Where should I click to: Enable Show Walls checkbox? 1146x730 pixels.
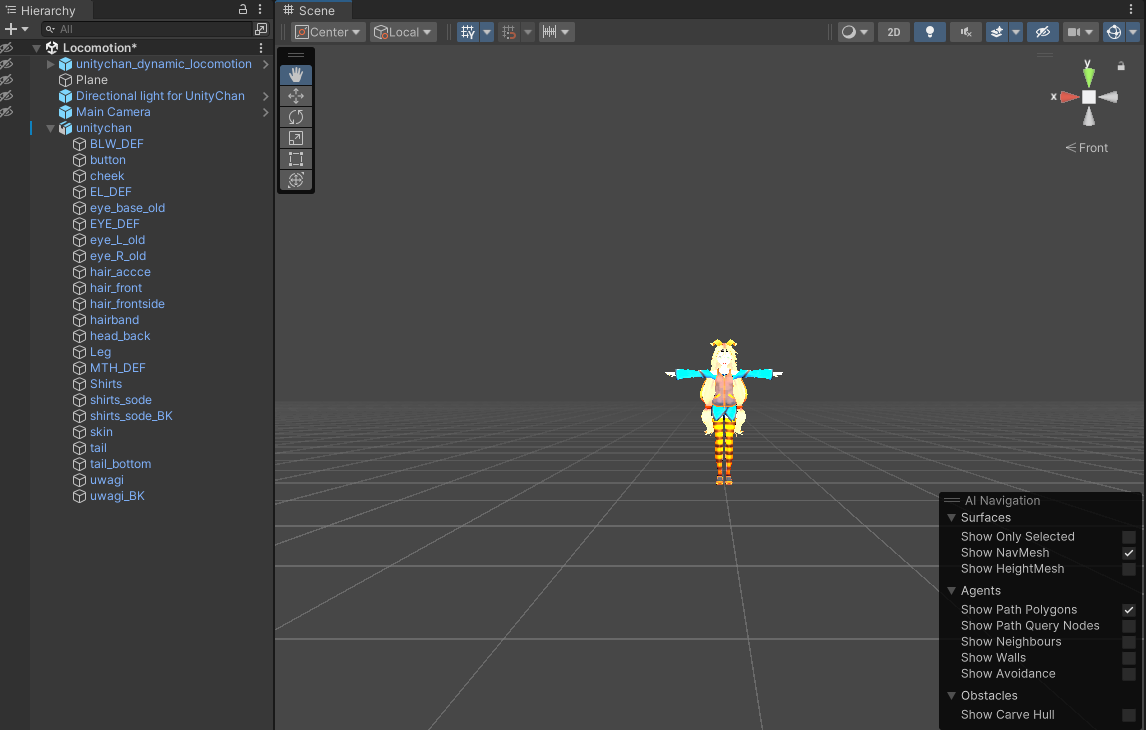[1128, 658]
